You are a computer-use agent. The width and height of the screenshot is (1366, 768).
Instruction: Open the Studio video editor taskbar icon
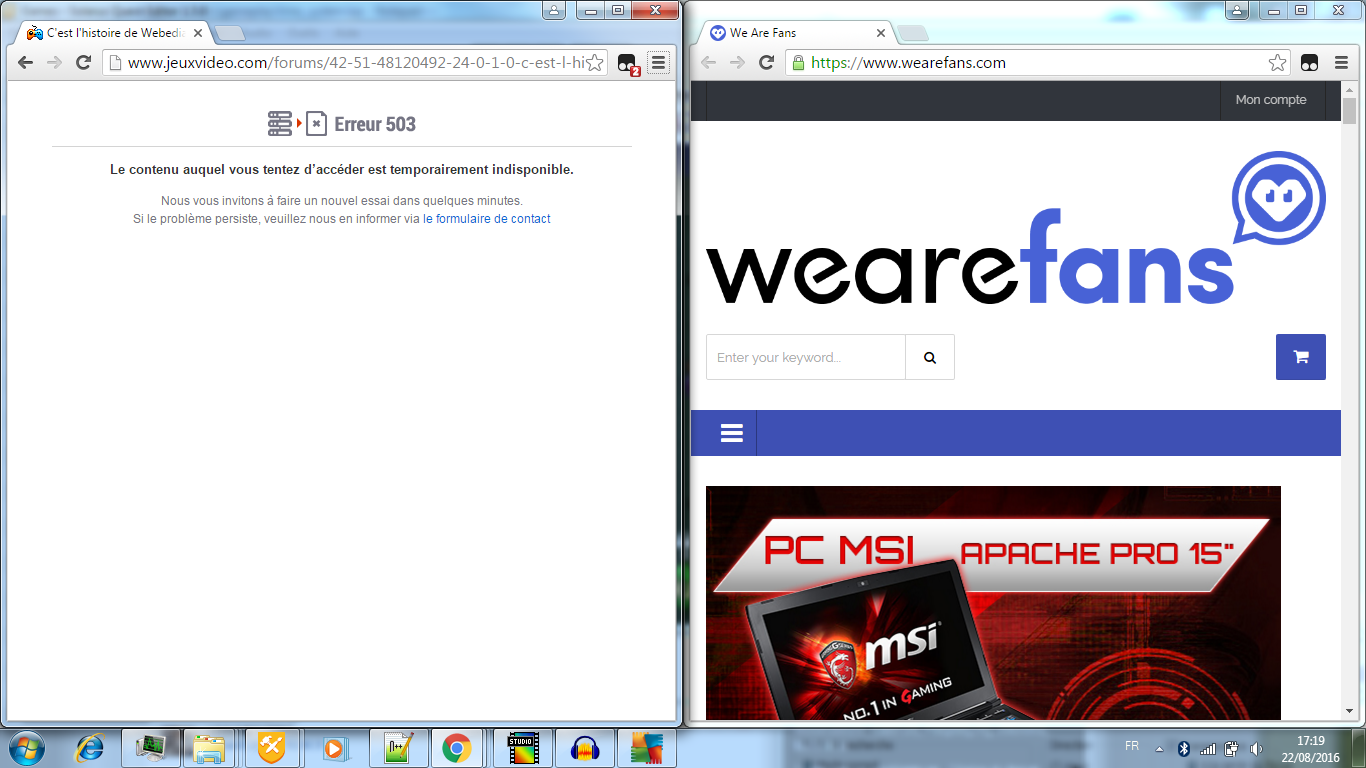522,748
